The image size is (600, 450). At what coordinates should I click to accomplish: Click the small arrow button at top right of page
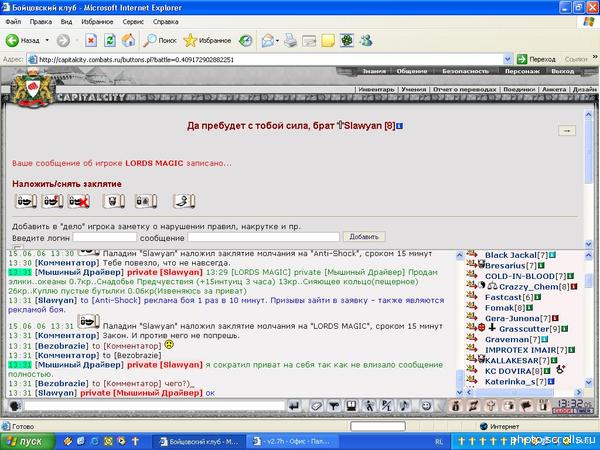tap(567, 131)
